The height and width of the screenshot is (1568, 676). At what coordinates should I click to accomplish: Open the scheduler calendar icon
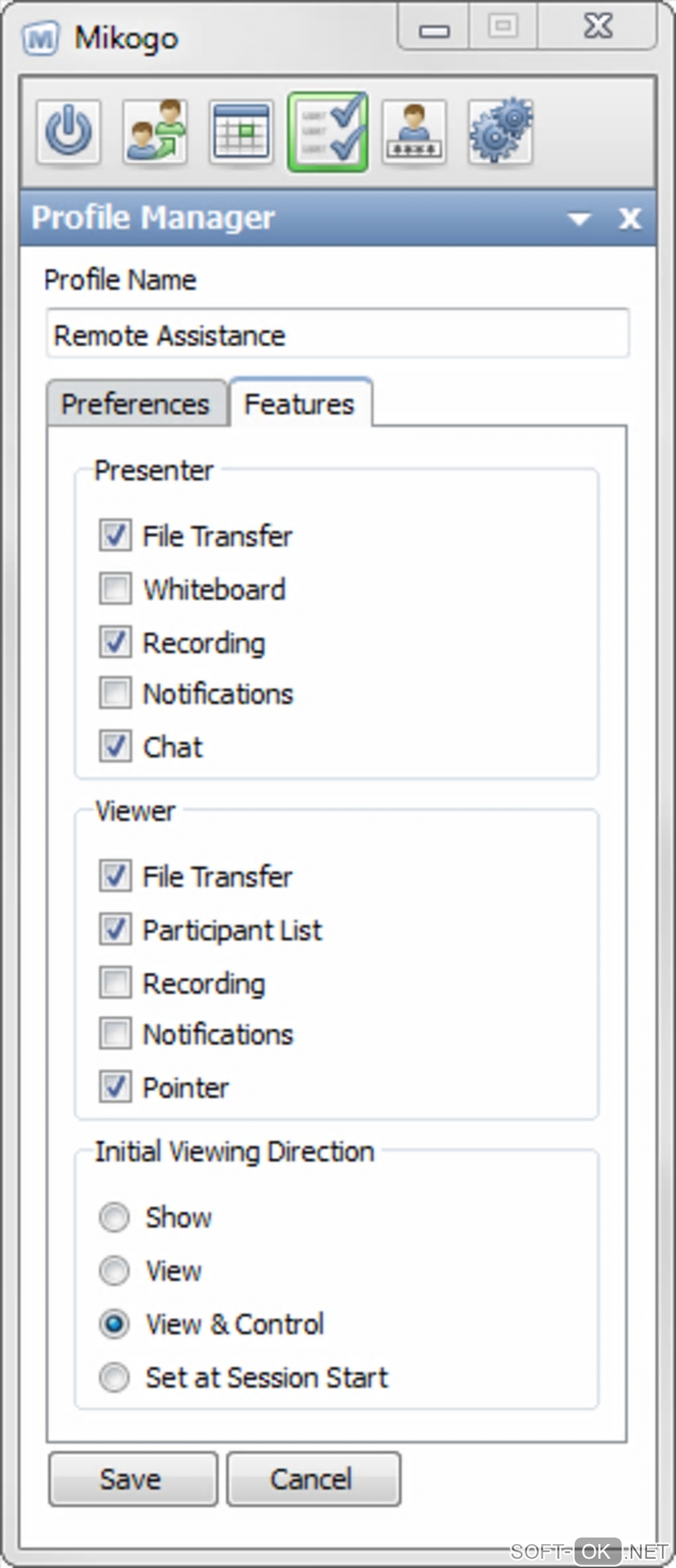pyautogui.click(x=241, y=132)
